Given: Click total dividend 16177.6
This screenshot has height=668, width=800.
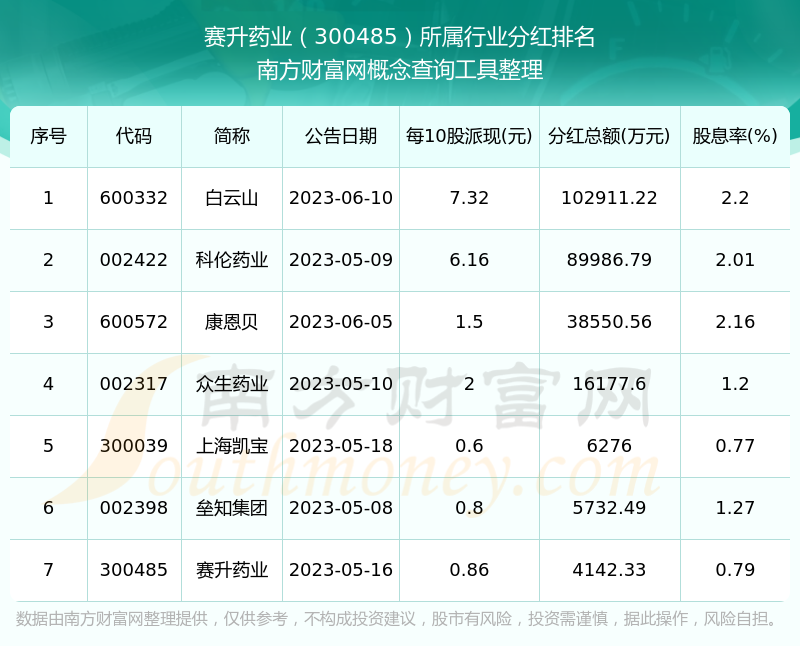Looking at the screenshot, I should point(609,384).
